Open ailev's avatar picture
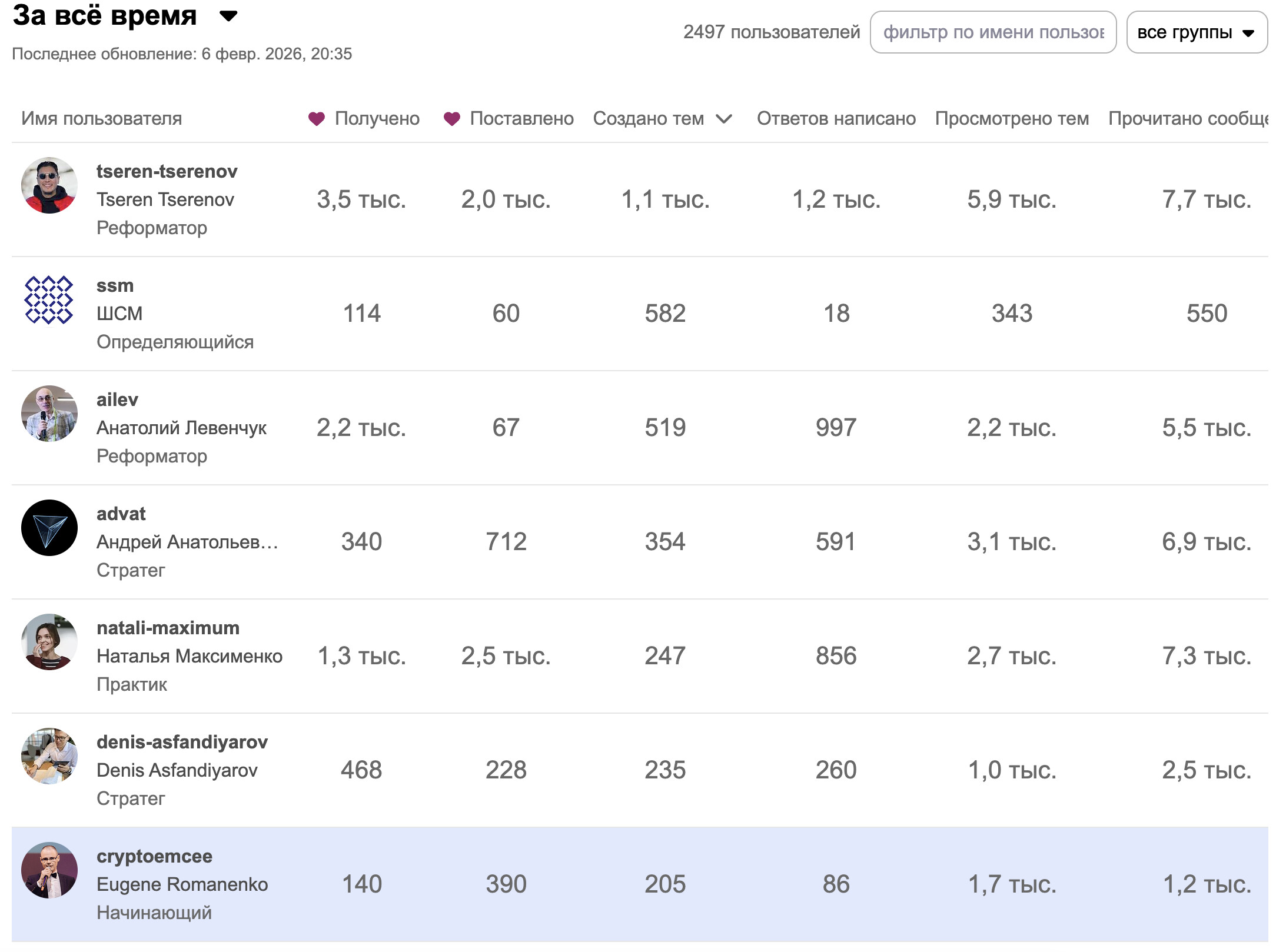Image resolution: width=1276 pixels, height=952 pixels. coord(49,414)
